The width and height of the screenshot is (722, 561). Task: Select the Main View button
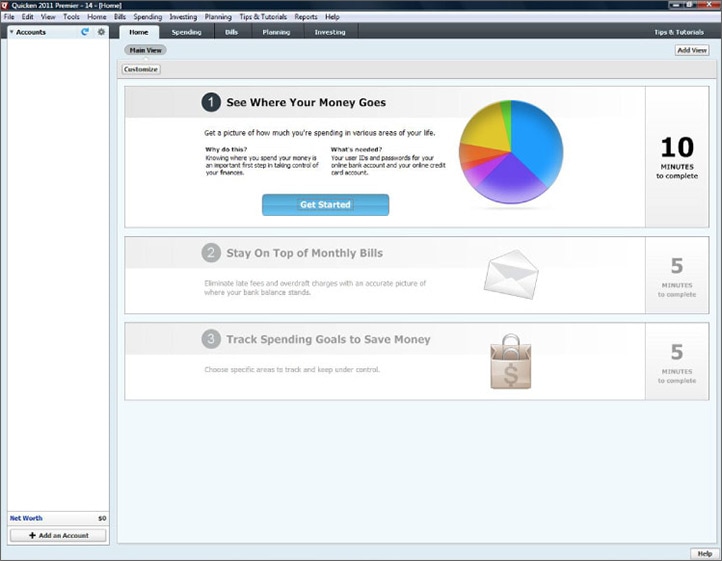146,50
